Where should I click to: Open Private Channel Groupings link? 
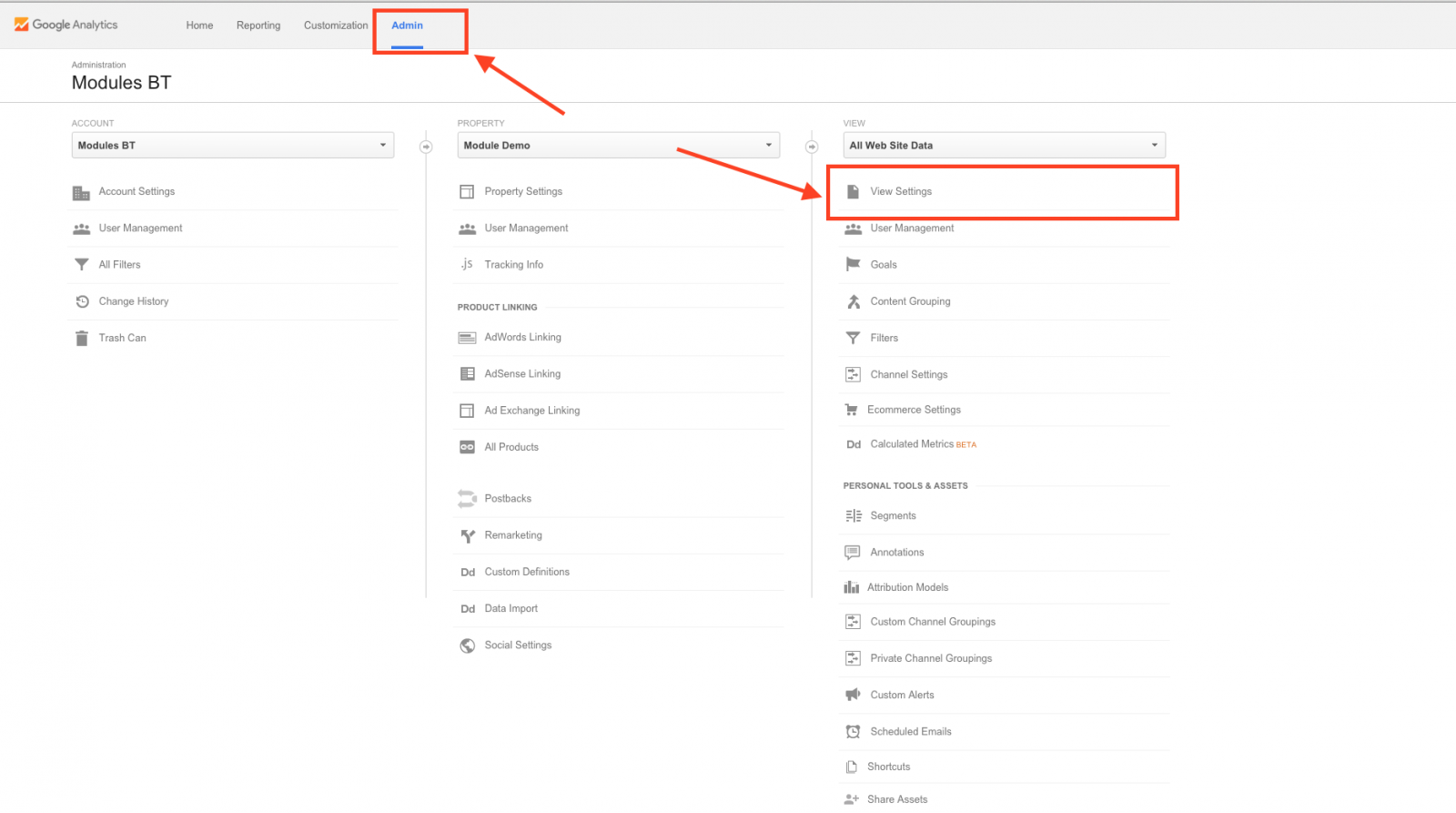931,658
